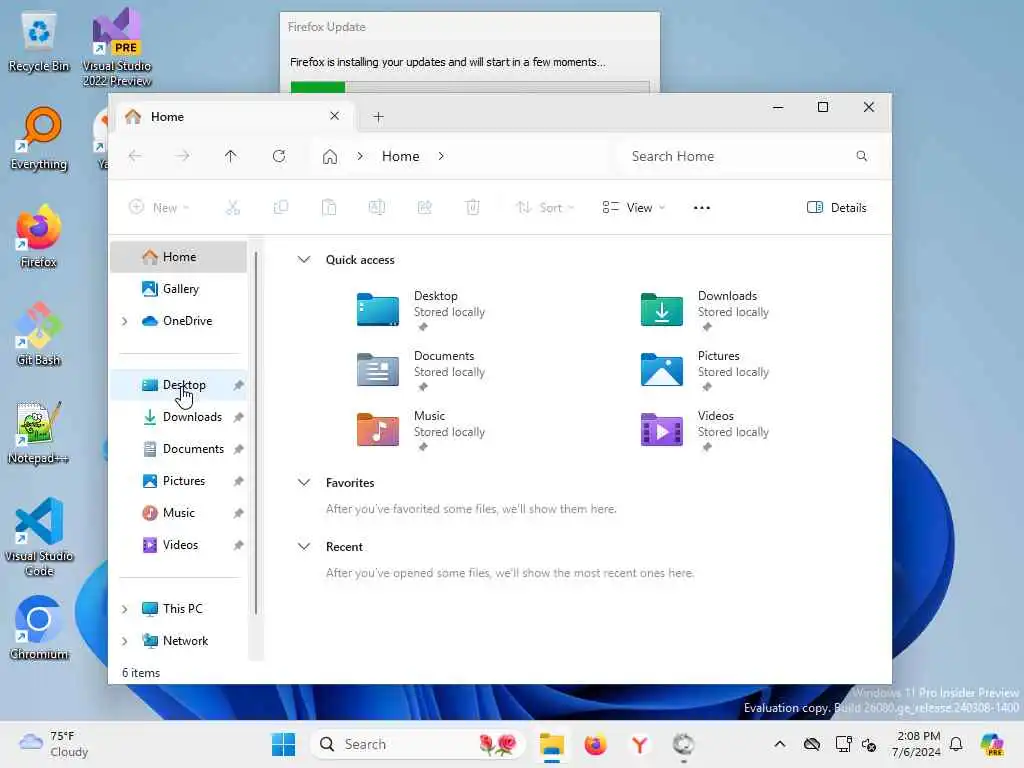Collapse the Recent section
Viewport: 1024px width, 768px height.
304,547
